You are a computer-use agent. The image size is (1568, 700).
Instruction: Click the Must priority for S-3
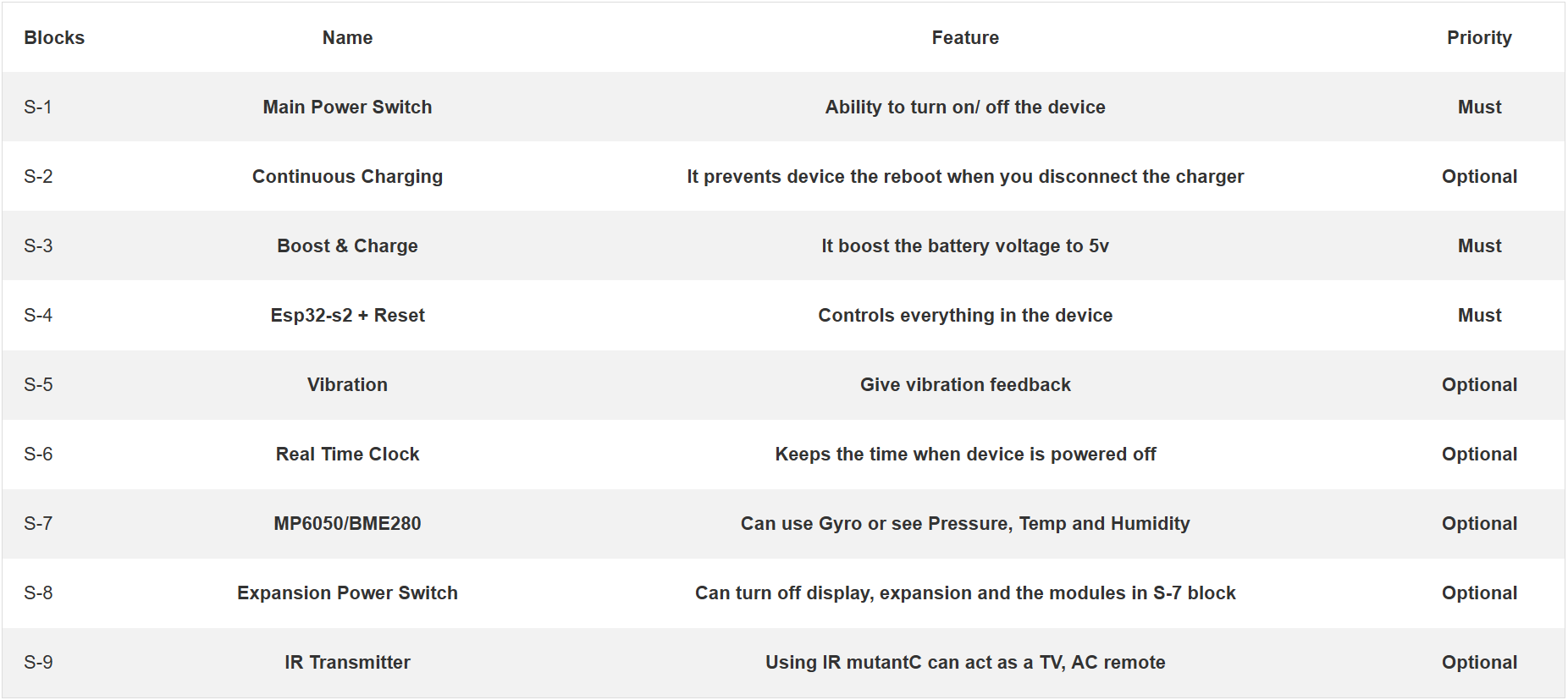coord(1478,246)
